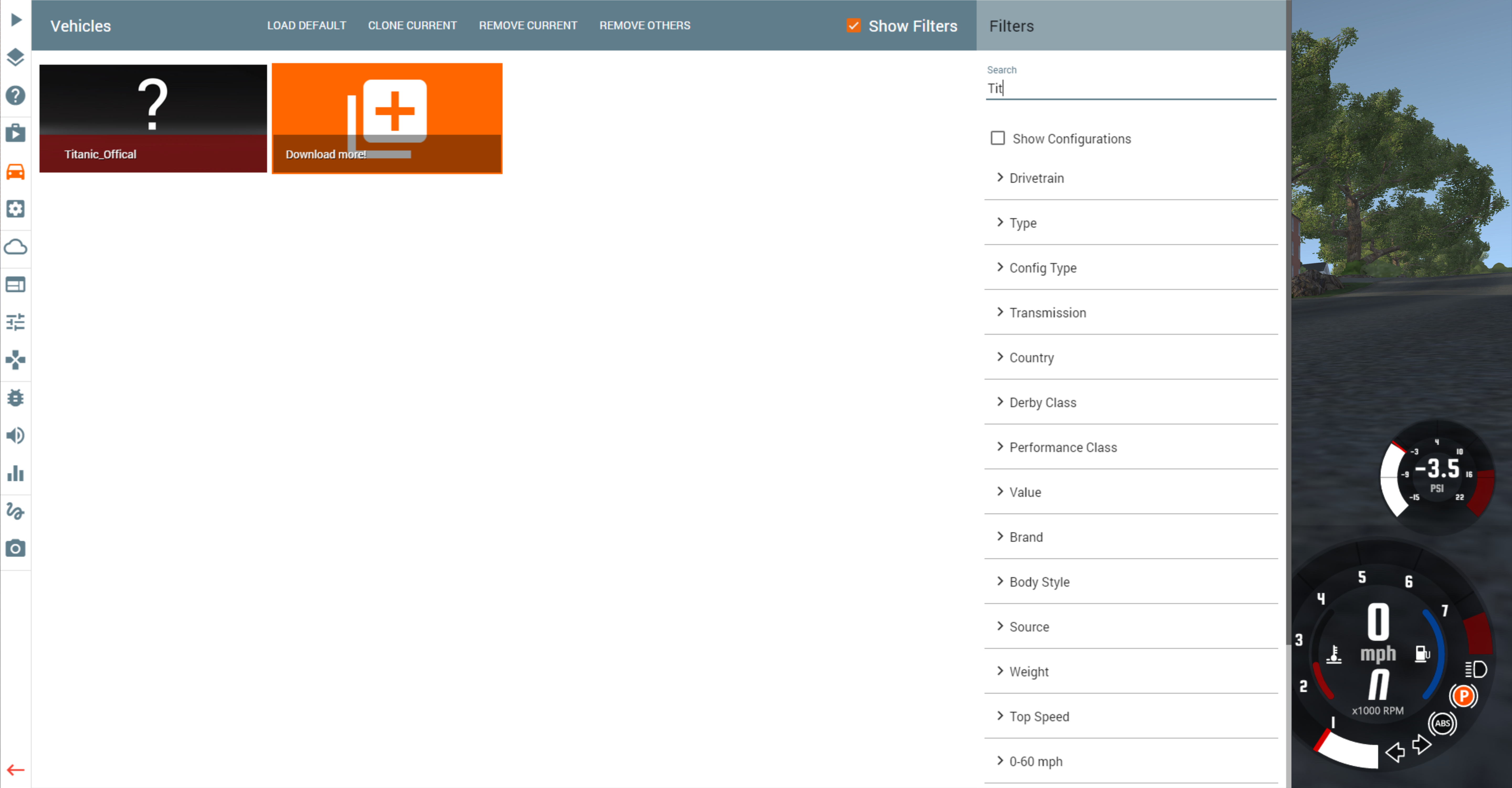Click REMOVE CURRENT button

pyautogui.click(x=528, y=25)
